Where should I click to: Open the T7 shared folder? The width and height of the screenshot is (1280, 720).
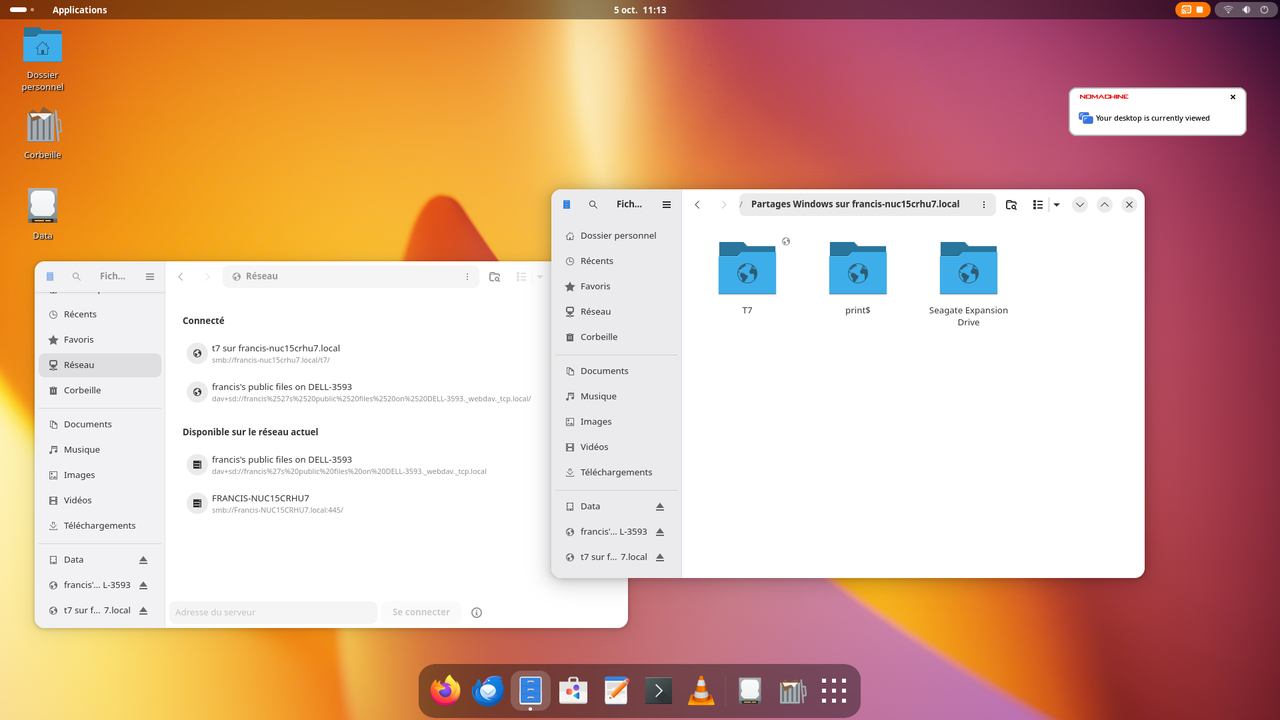(x=747, y=277)
